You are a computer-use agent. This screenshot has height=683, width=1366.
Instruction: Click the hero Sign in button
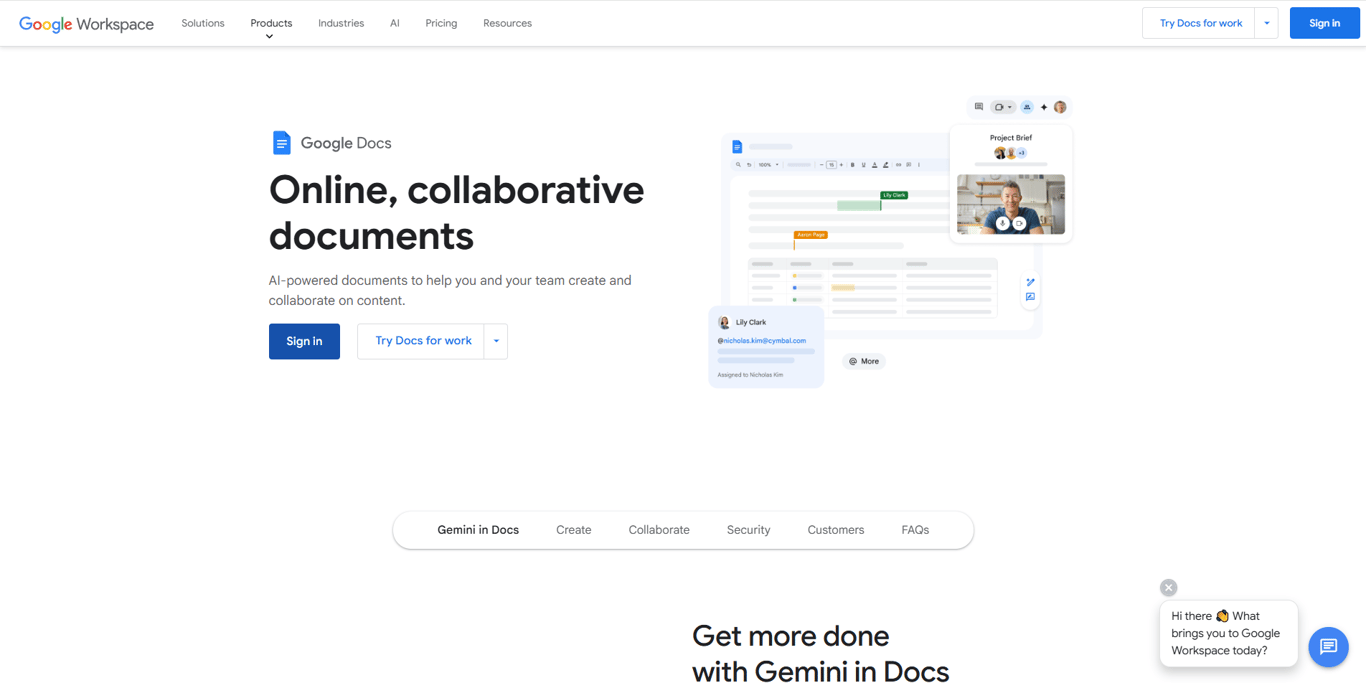[x=304, y=341]
